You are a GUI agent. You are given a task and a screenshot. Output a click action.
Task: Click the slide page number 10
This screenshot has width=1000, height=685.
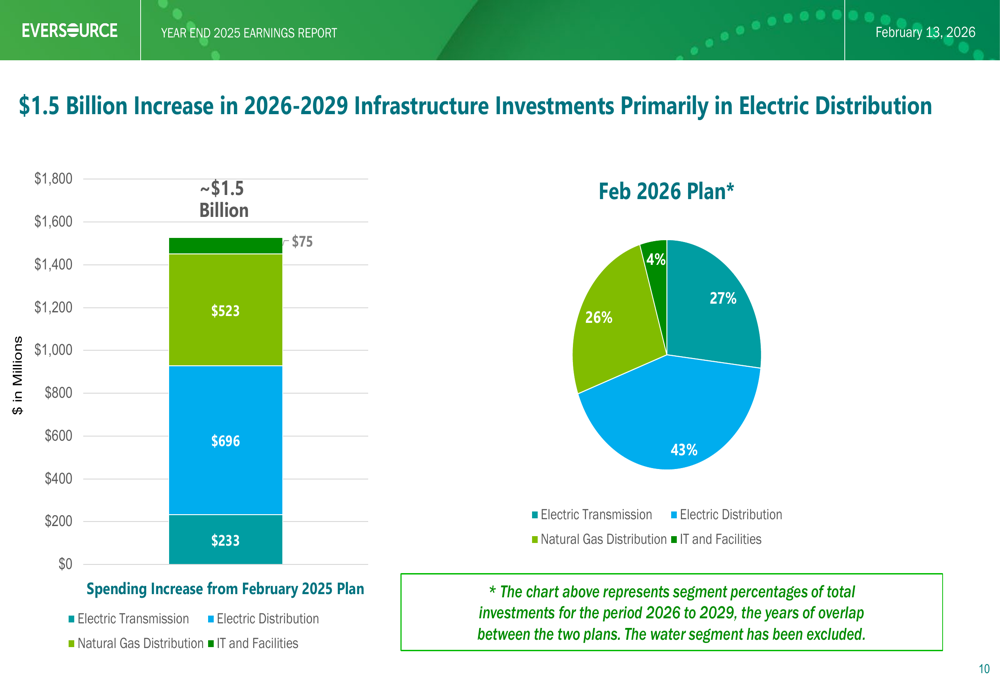[x=984, y=669]
